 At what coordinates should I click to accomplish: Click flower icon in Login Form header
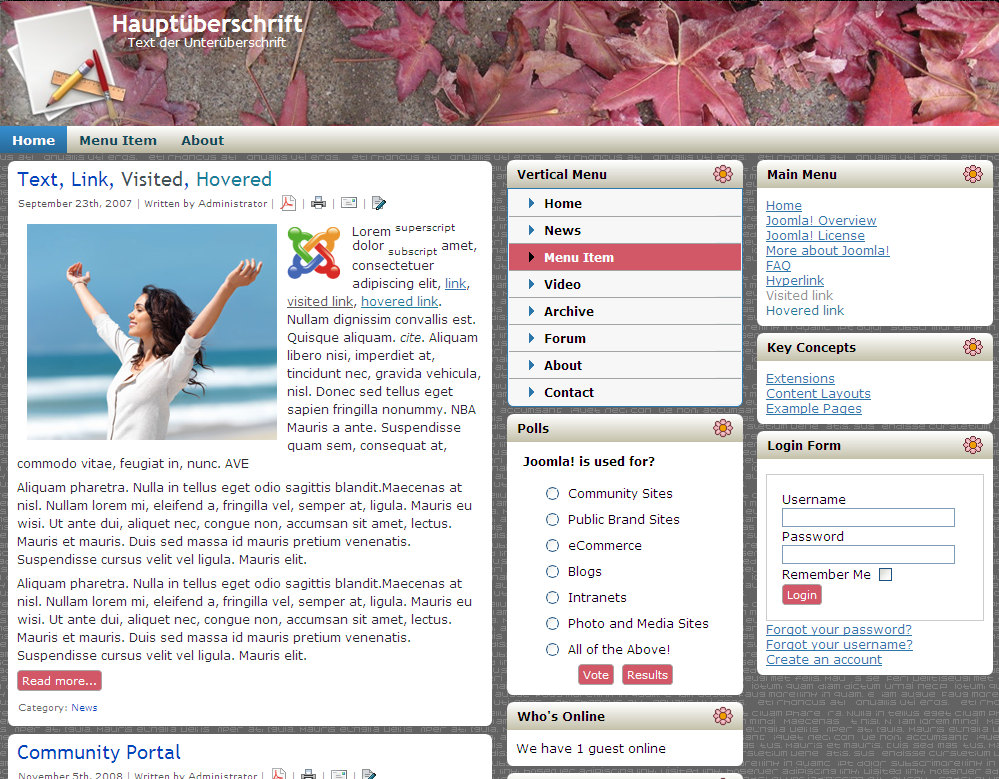[x=972, y=445]
